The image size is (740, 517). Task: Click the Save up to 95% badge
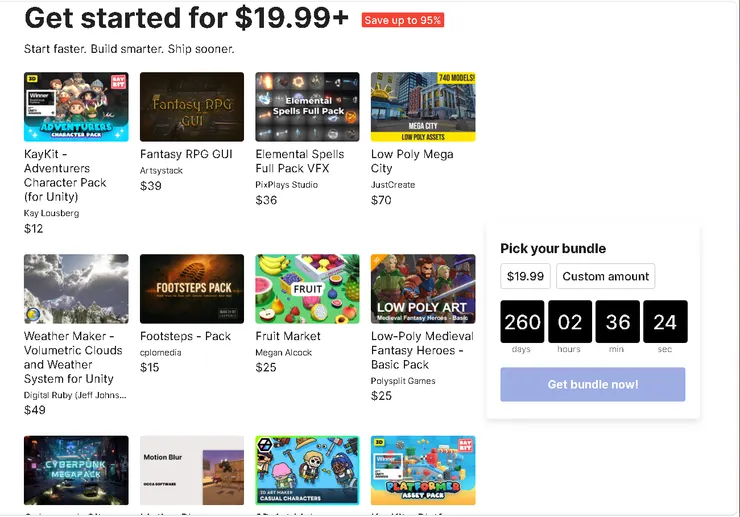(403, 20)
